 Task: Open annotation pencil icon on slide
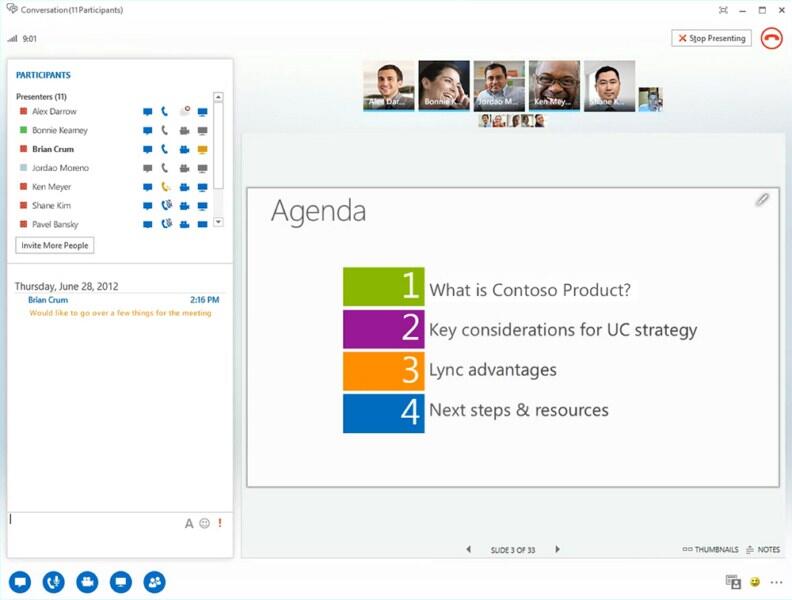(x=762, y=200)
